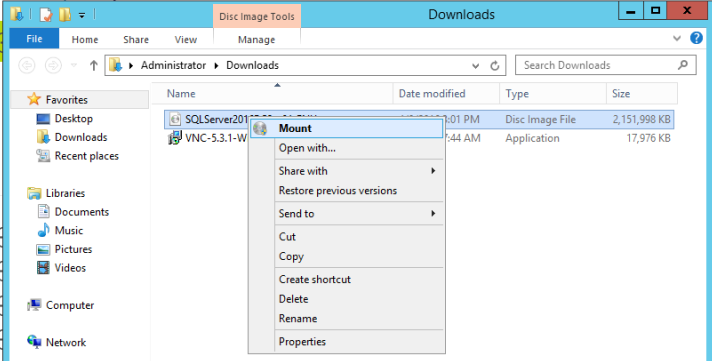Viewport: 712px width, 361px height.
Task: Sort by the Type column header
Action: pyautogui.click(x=517, y=94)
